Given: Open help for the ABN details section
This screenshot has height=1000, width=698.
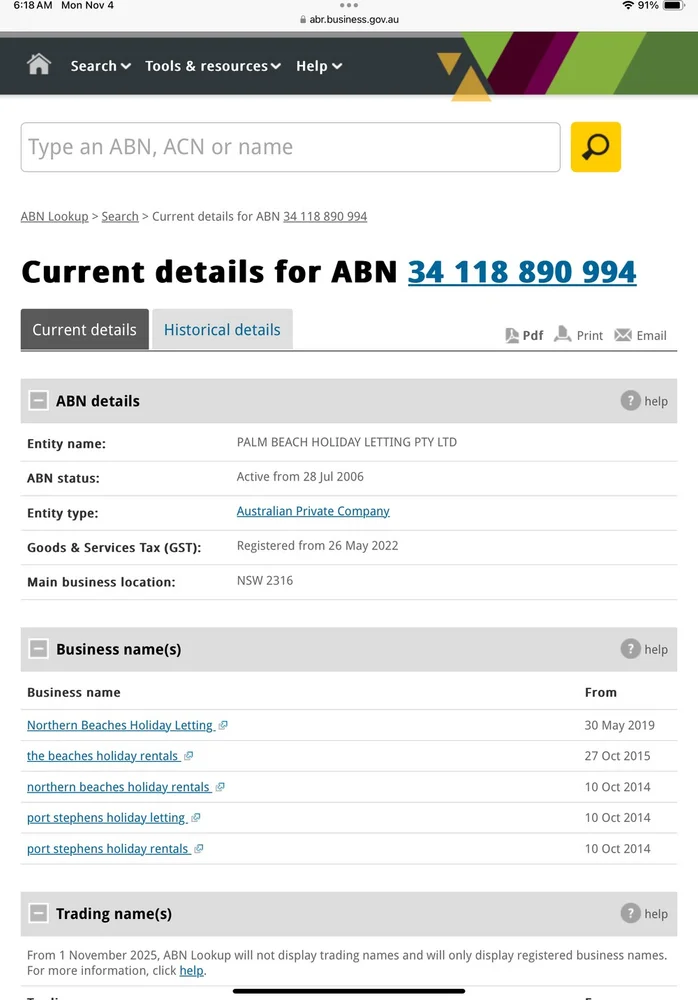Looking at the screenshot, I should pos(644,401).
